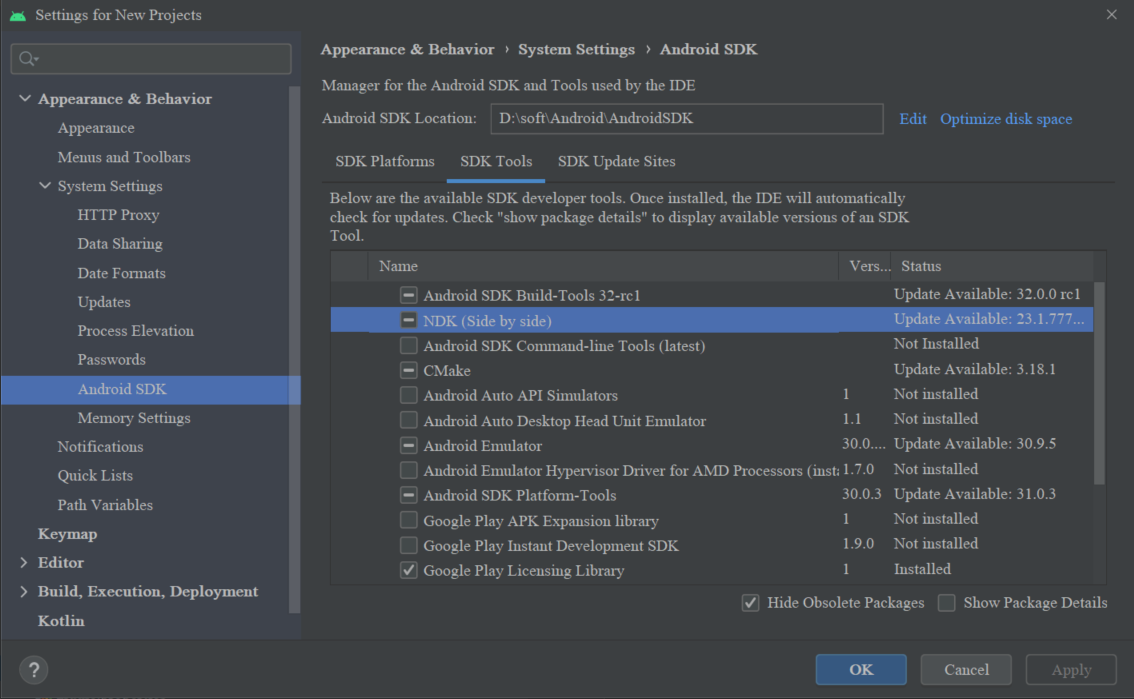Viewport: 1134px width, 699px height.
Task: Collapse the System Settings tree node
Action: click(45, 186)
